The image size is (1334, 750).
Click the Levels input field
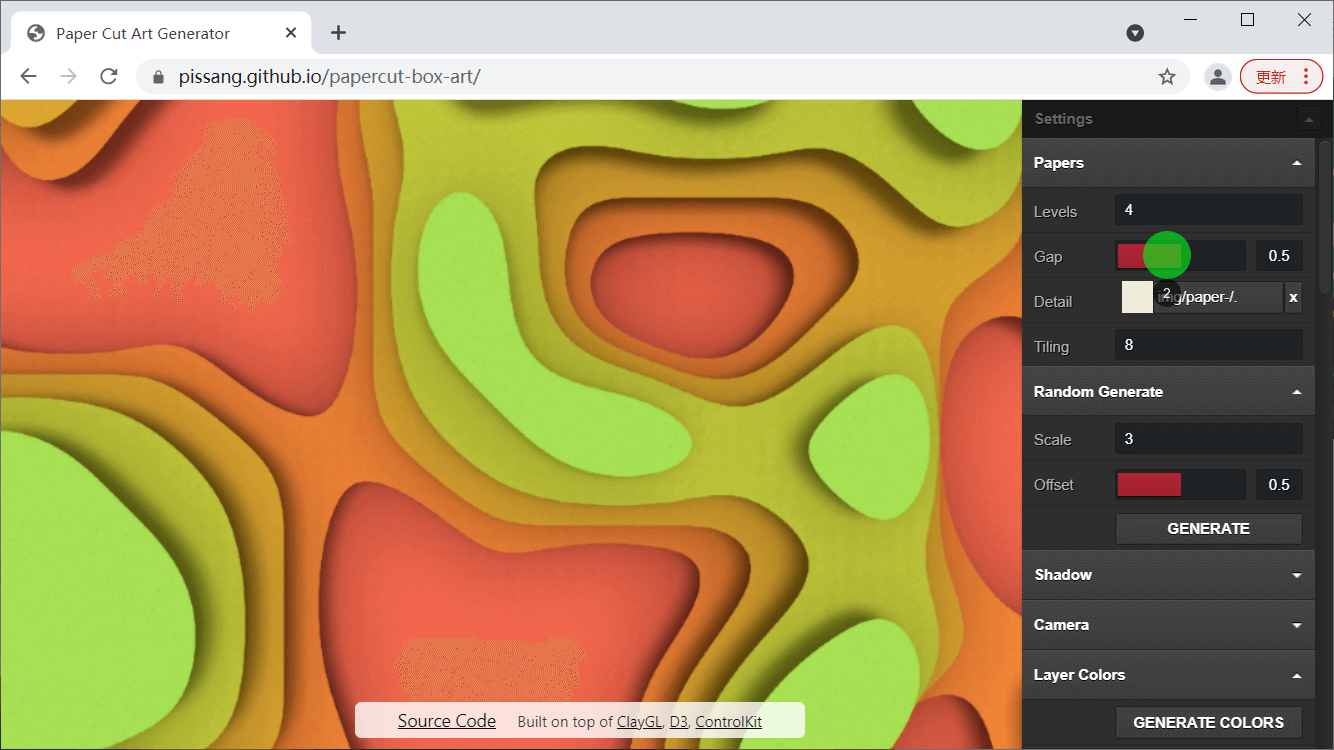click(1209, 210)
